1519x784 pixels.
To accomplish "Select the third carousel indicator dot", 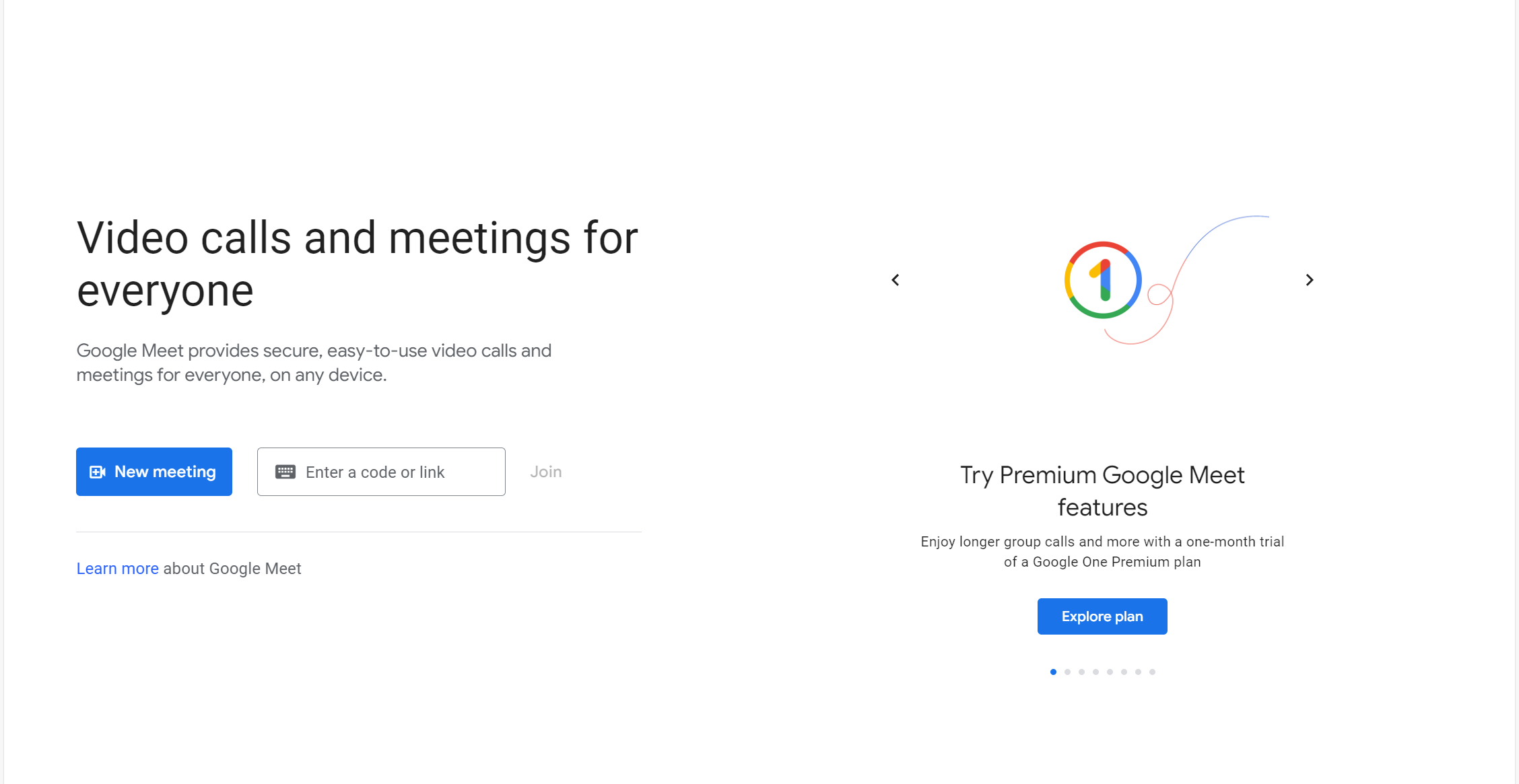I will coord(1081,672).
